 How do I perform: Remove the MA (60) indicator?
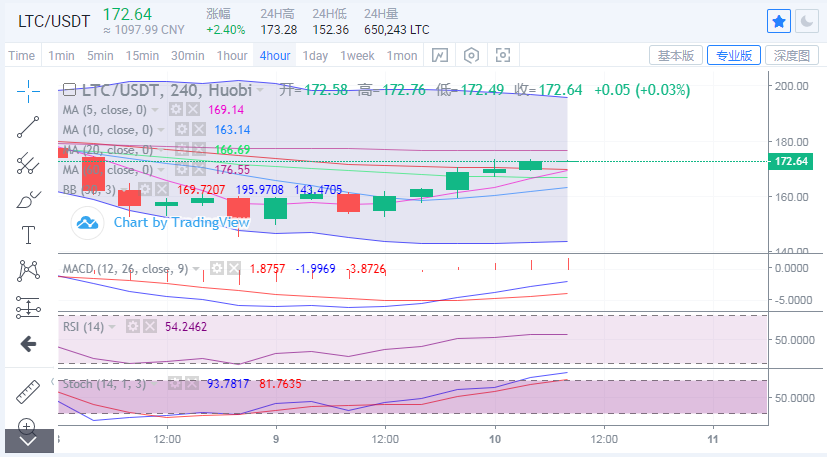coord(199,169)
